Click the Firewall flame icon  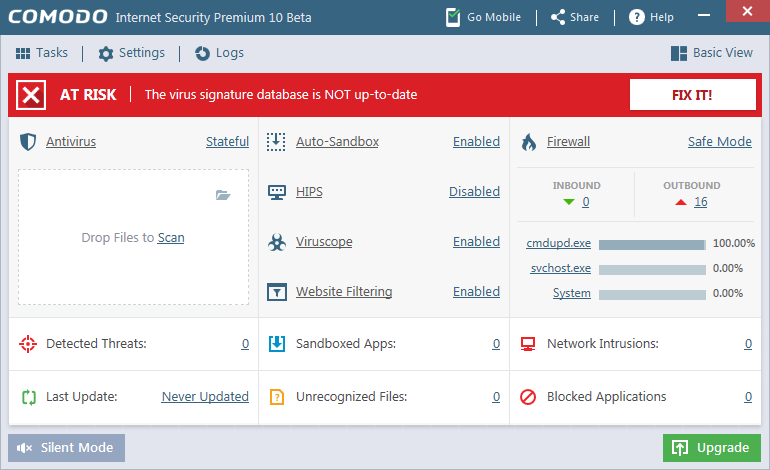point(528,142)
